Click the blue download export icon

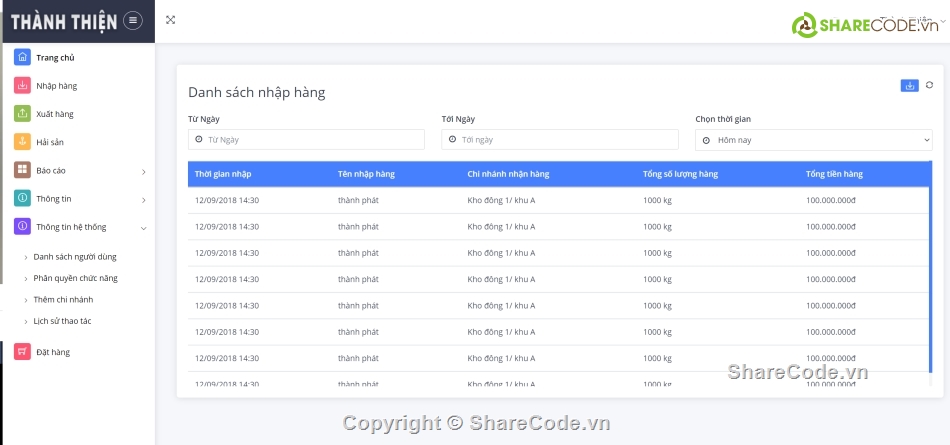pos(909,86)
